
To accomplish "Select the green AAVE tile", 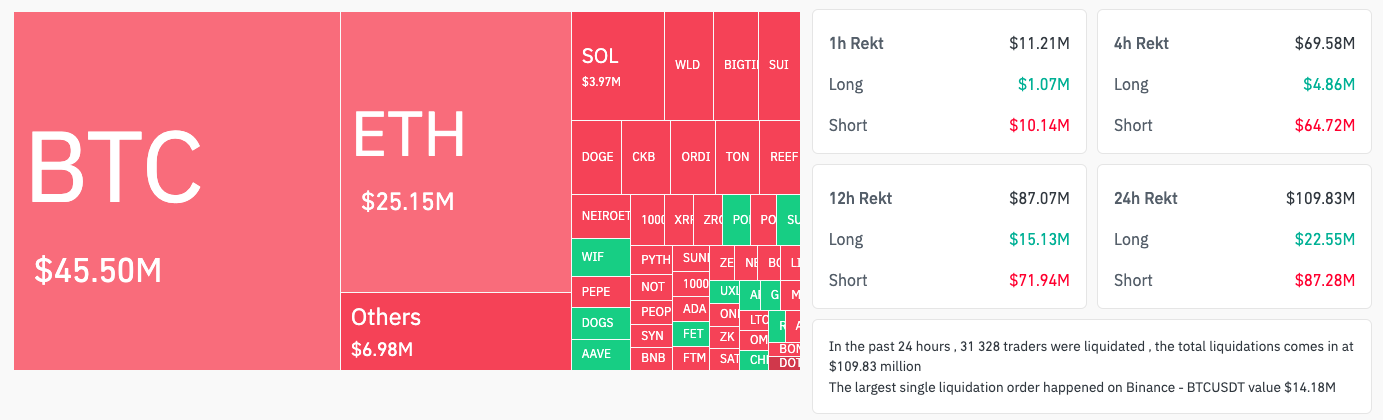I will click(600, 354).
